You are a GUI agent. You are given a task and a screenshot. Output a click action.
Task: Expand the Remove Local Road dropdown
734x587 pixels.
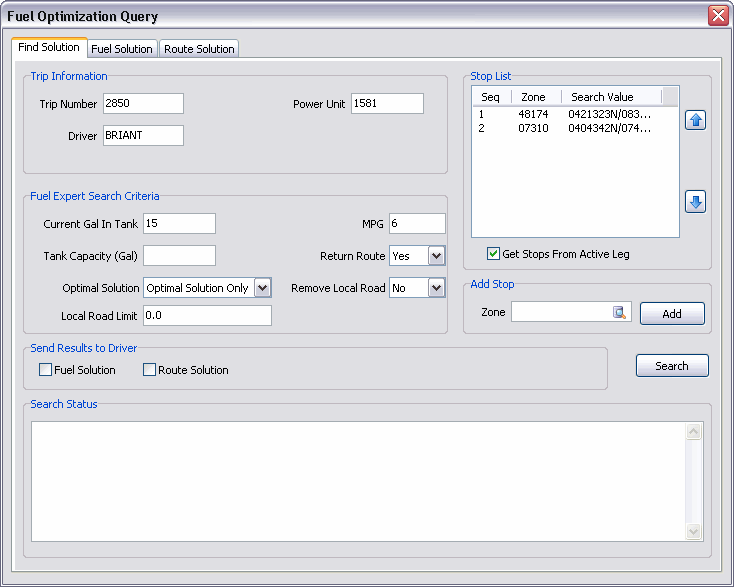pyautogui.click(x=436, y=288)
